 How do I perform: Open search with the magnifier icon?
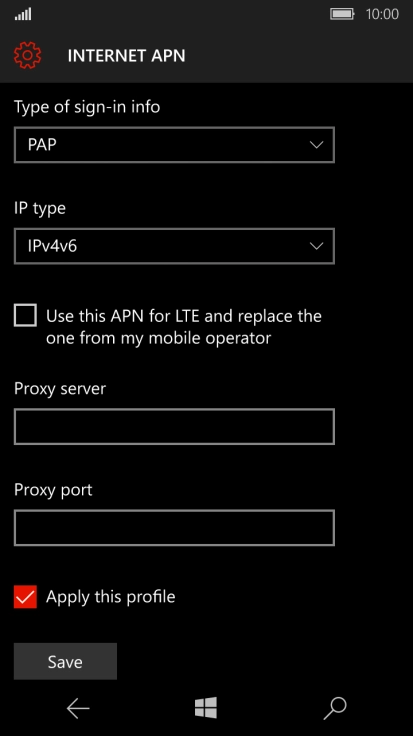[335, 708]
